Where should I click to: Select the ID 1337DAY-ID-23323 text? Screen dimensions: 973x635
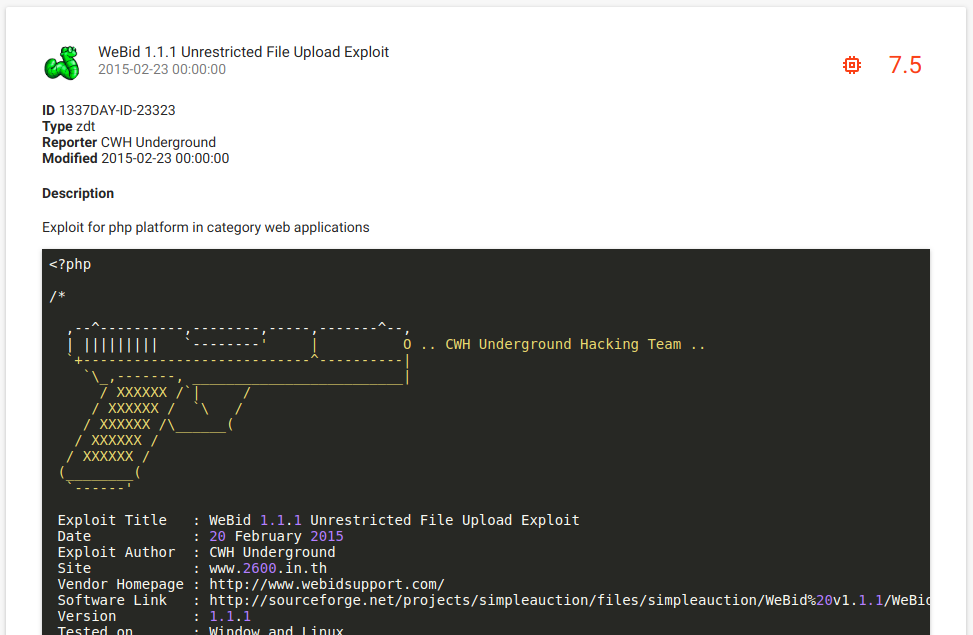pyautogui.click(x=109, y=110)
